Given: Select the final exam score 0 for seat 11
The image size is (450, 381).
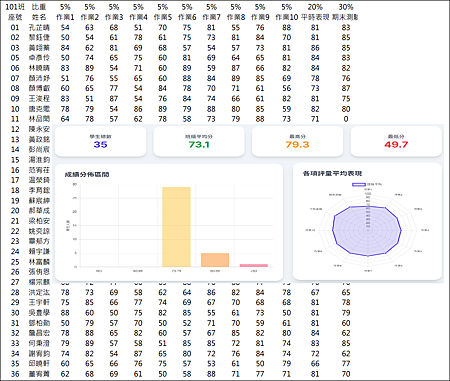Looking at the screenshot, I should [346, 119].
